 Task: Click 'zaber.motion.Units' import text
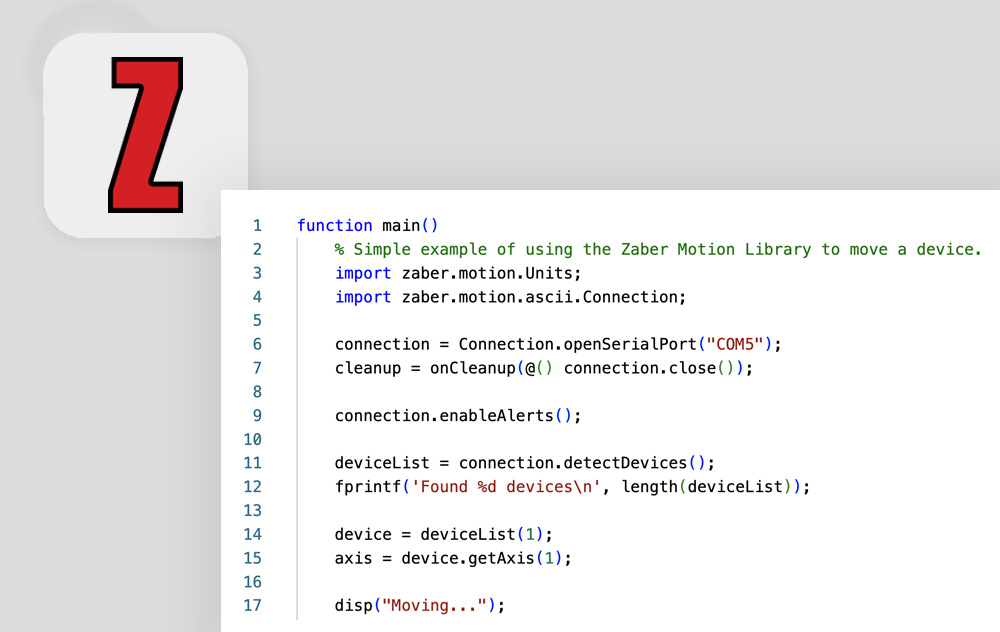tap(487, 274)
